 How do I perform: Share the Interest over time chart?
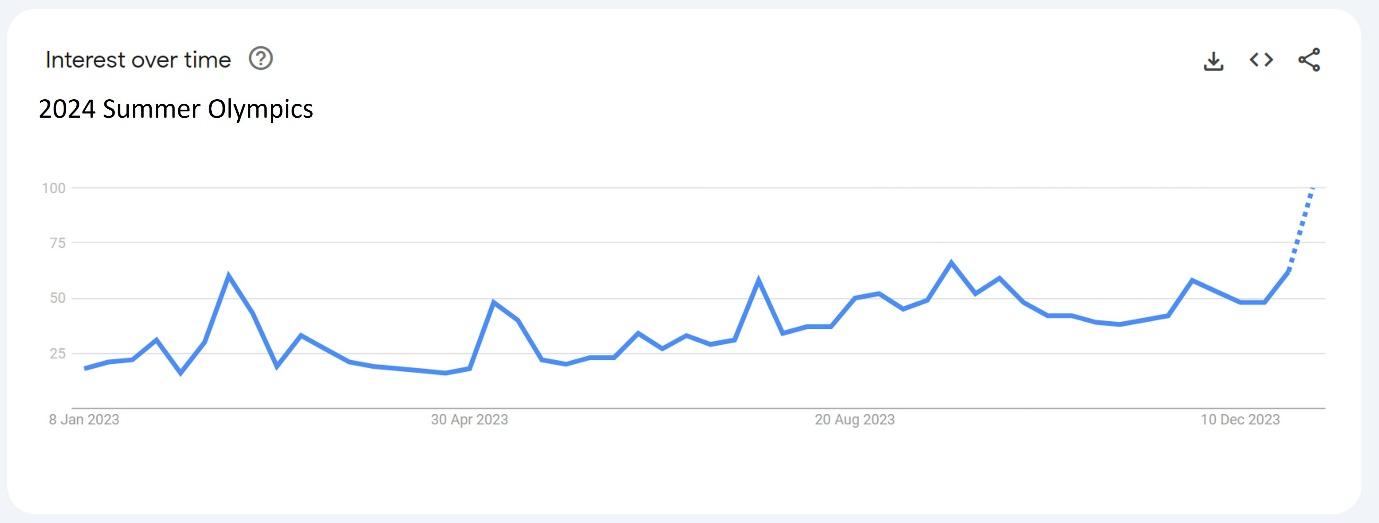pos(1309,60)
